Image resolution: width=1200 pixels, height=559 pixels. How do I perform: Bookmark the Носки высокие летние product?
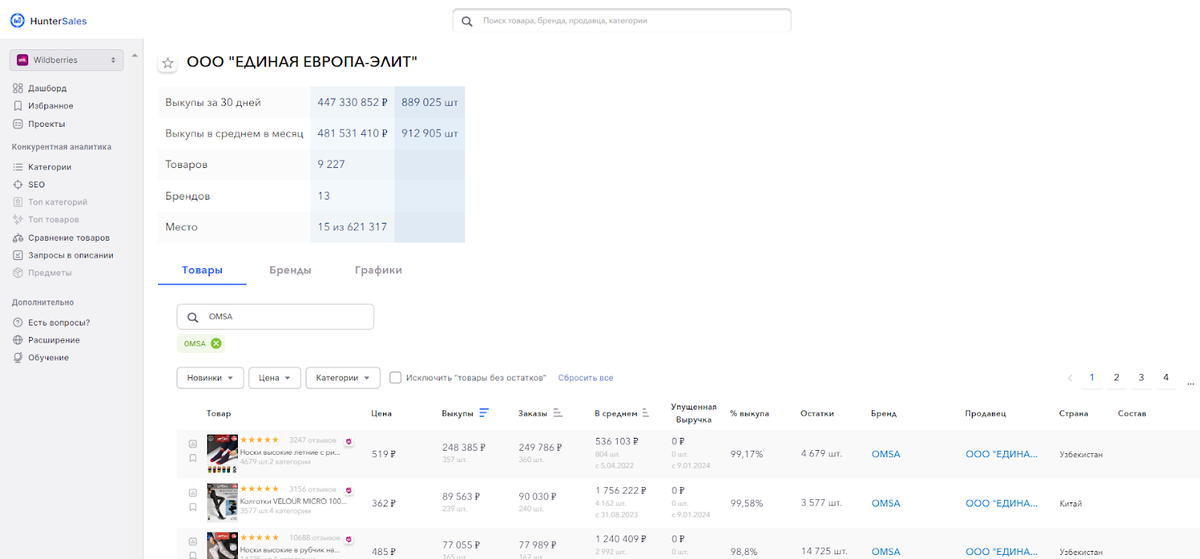click(193, 458)
